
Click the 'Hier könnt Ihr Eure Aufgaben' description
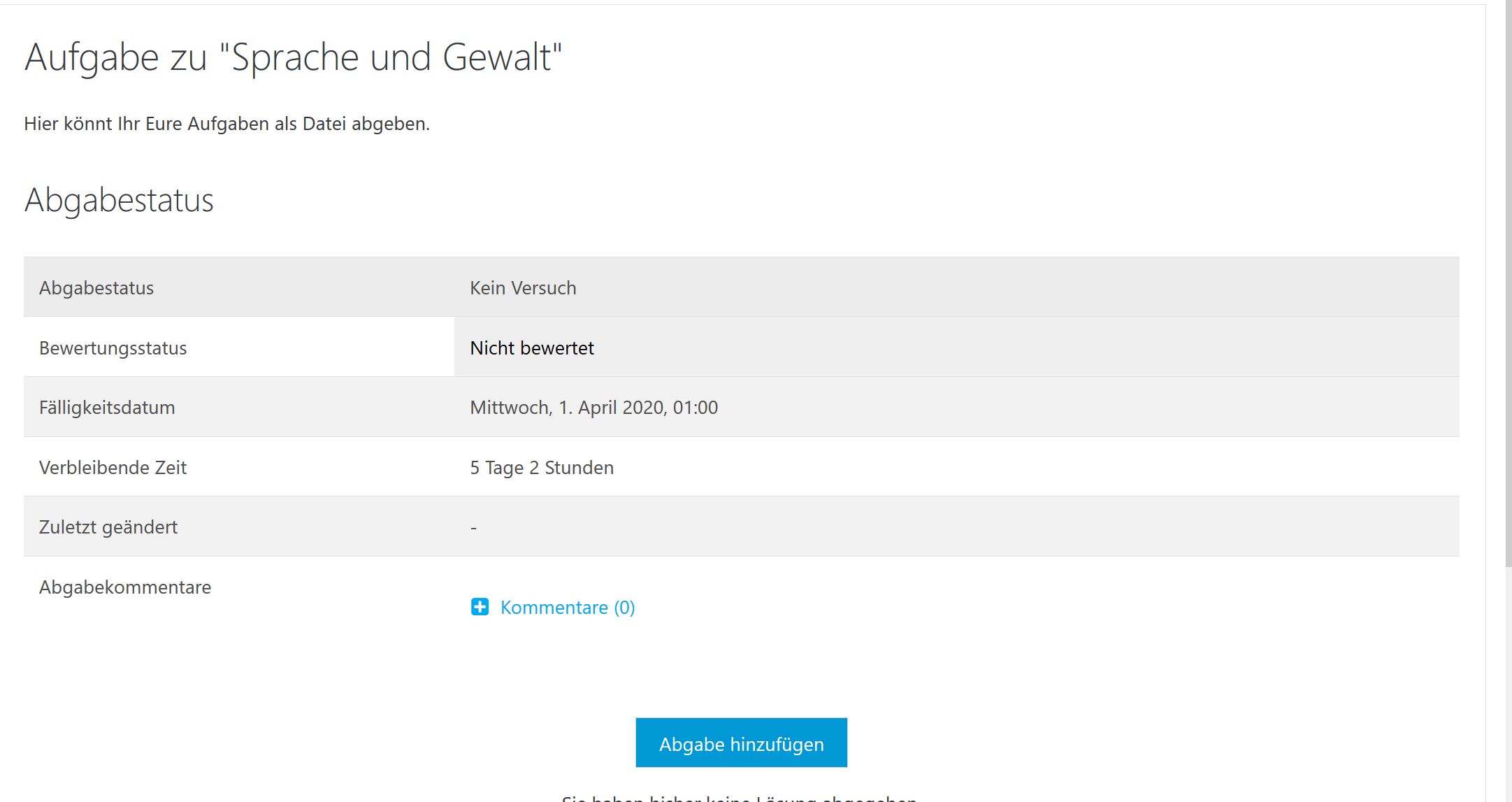pyautogui.click(x=226, y=124)
